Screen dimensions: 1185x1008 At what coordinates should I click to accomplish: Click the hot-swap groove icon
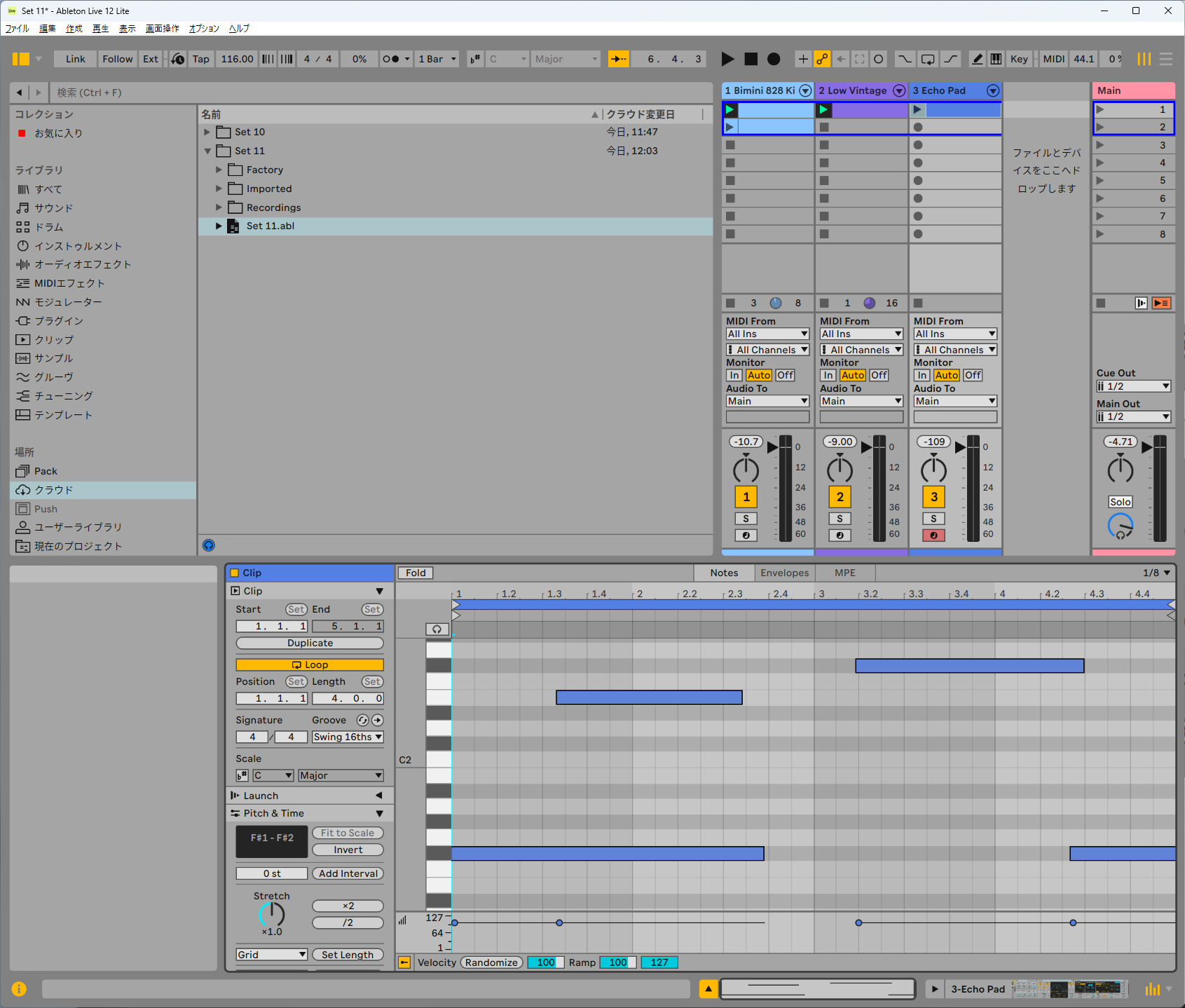click(x=362, y=720)
